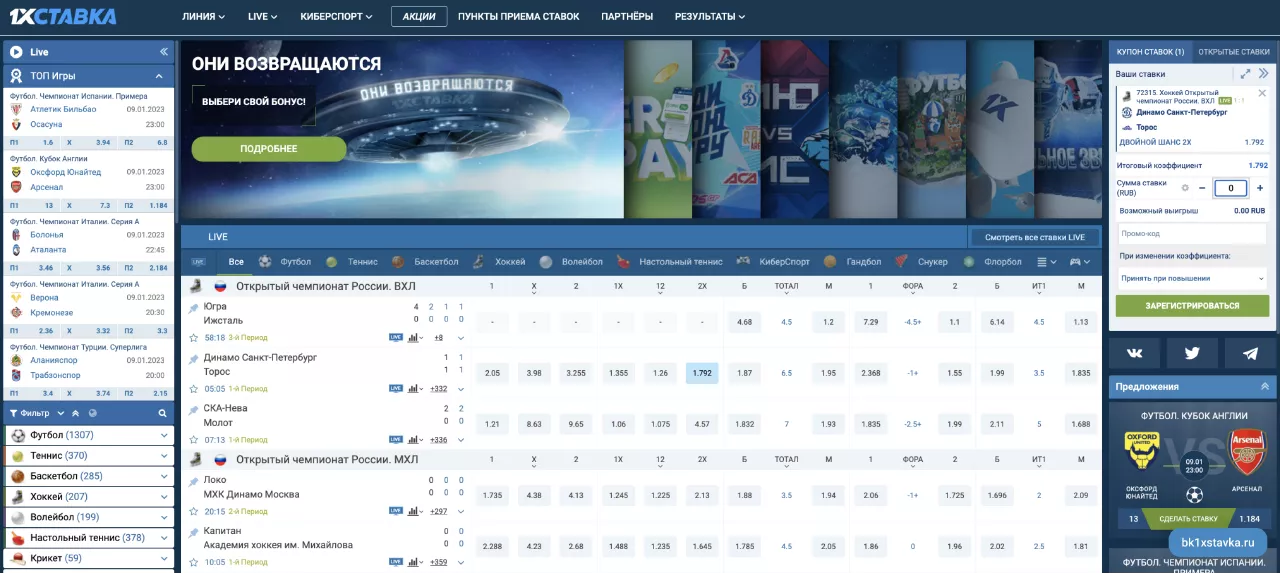Open ПУНКТЫ ПРИЕМА СТАВОК link
Viewport: 1280px width, 573px height.
[x=519, y=17]
